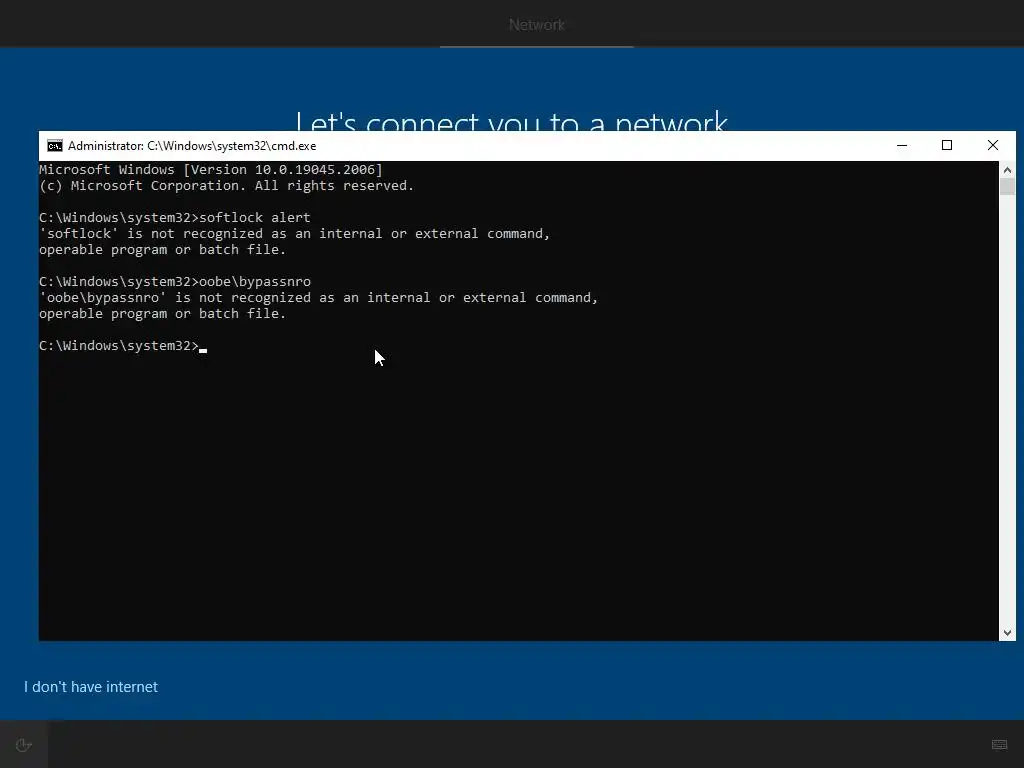Image resolution: width=1024 pixels, height=768 pixels.
Task: Click the Microsoft Windows version text line
Action: click(x=211, y=170)
